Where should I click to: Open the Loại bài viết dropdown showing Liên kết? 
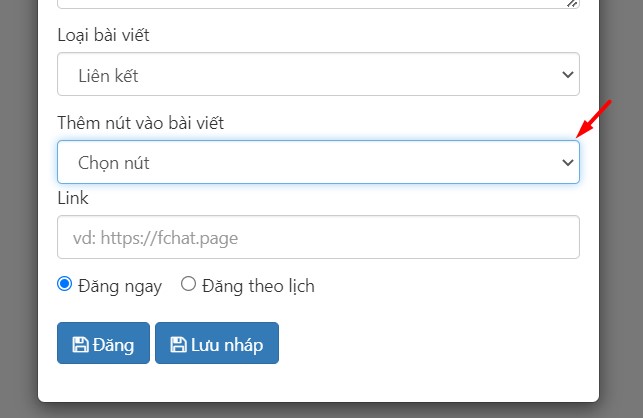coord(318,74)
